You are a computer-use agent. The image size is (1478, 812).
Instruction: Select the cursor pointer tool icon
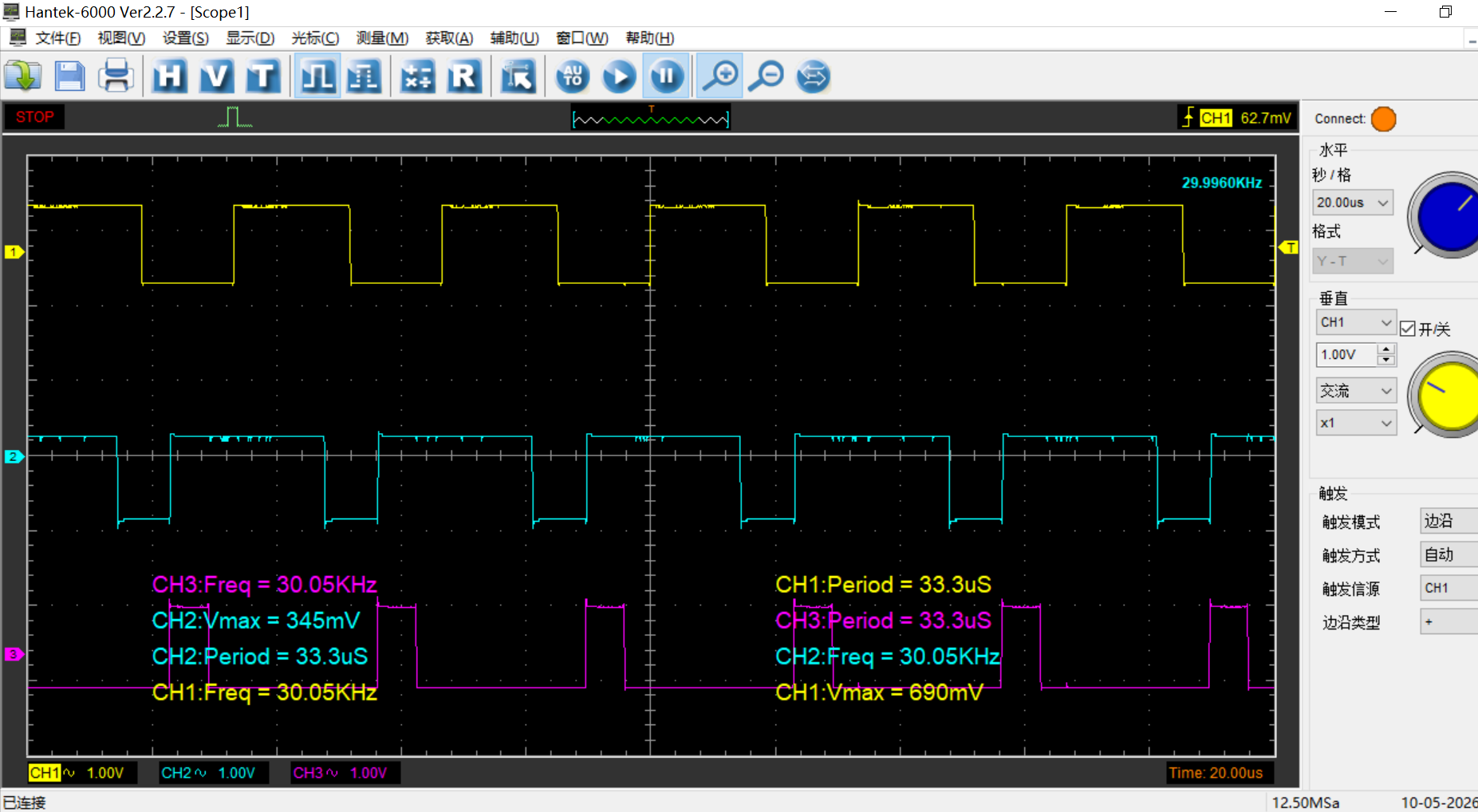pos(518,76)
